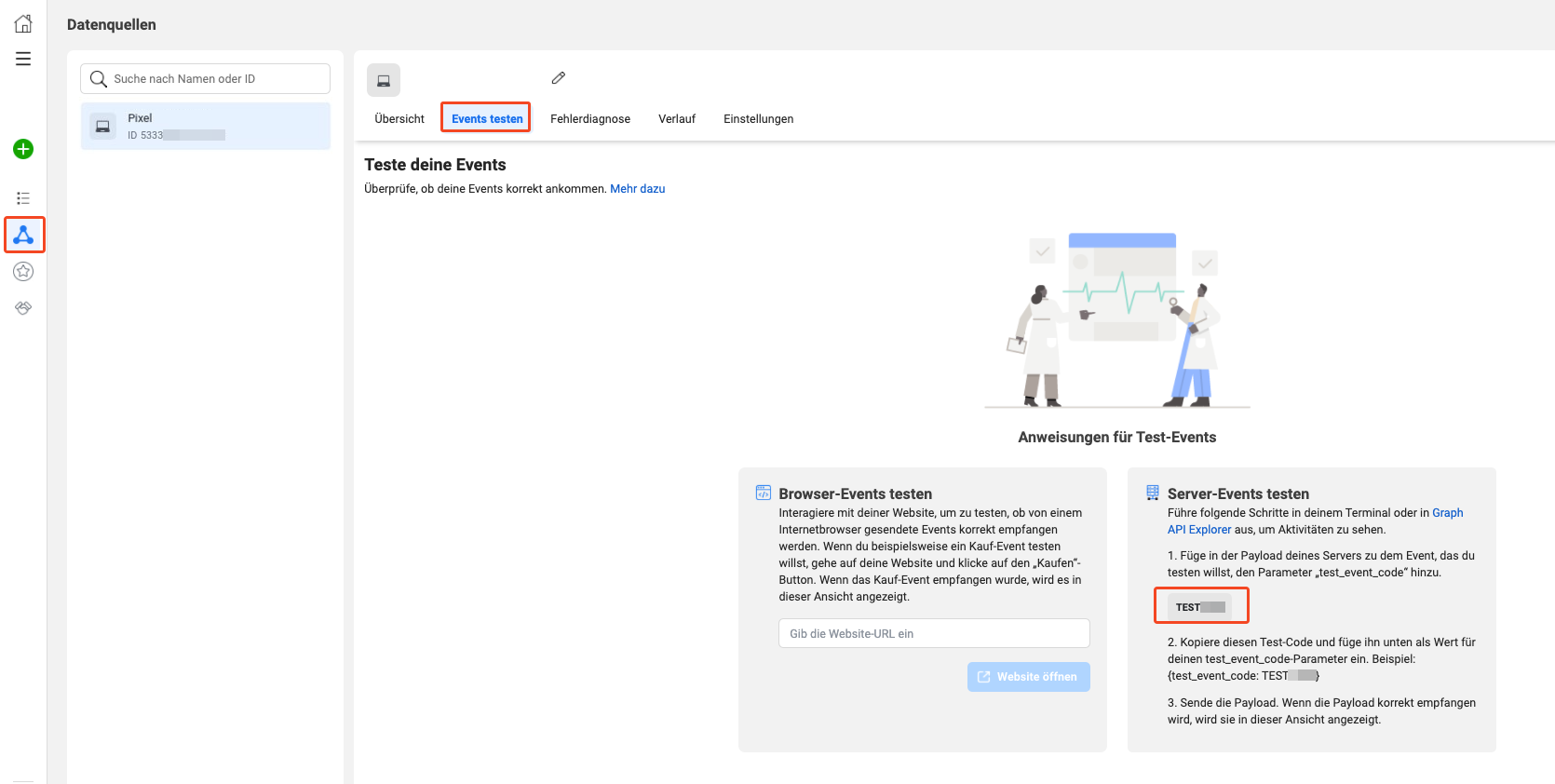Open the Fehlerdiagnose tab
This screenshot has height=784, width=1555.
590,119
